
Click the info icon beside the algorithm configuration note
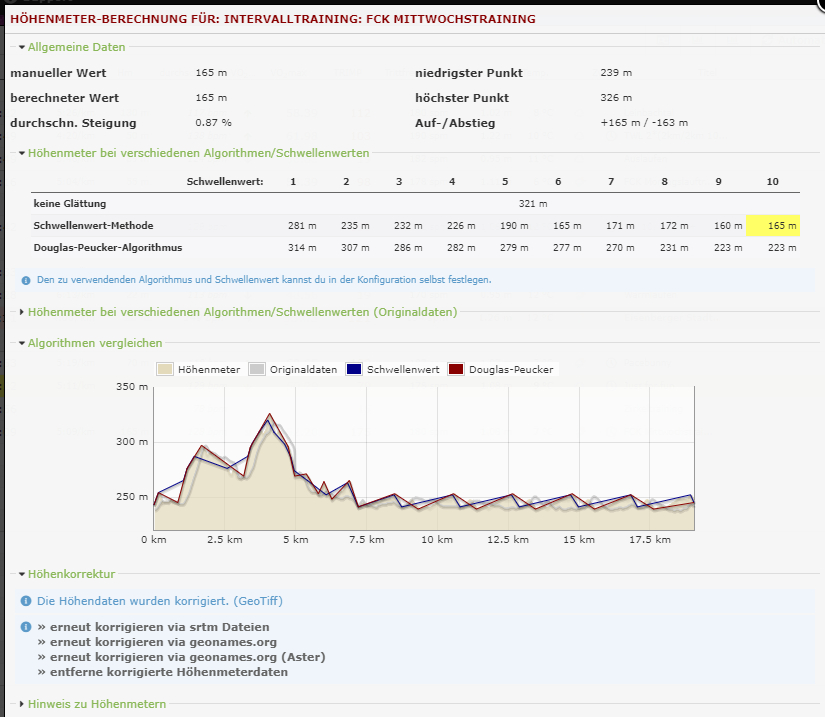(26, 280)
